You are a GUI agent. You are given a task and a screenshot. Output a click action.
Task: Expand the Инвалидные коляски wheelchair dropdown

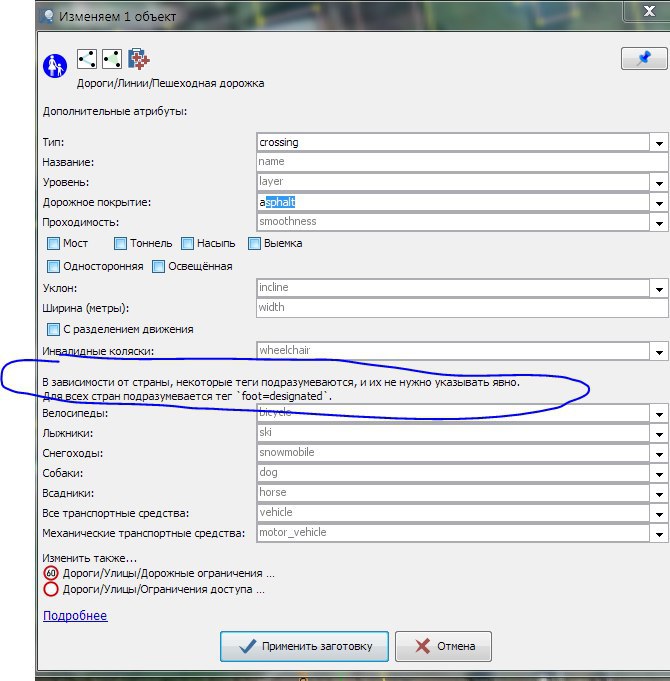pyautogui.click(x=659, y=351)
